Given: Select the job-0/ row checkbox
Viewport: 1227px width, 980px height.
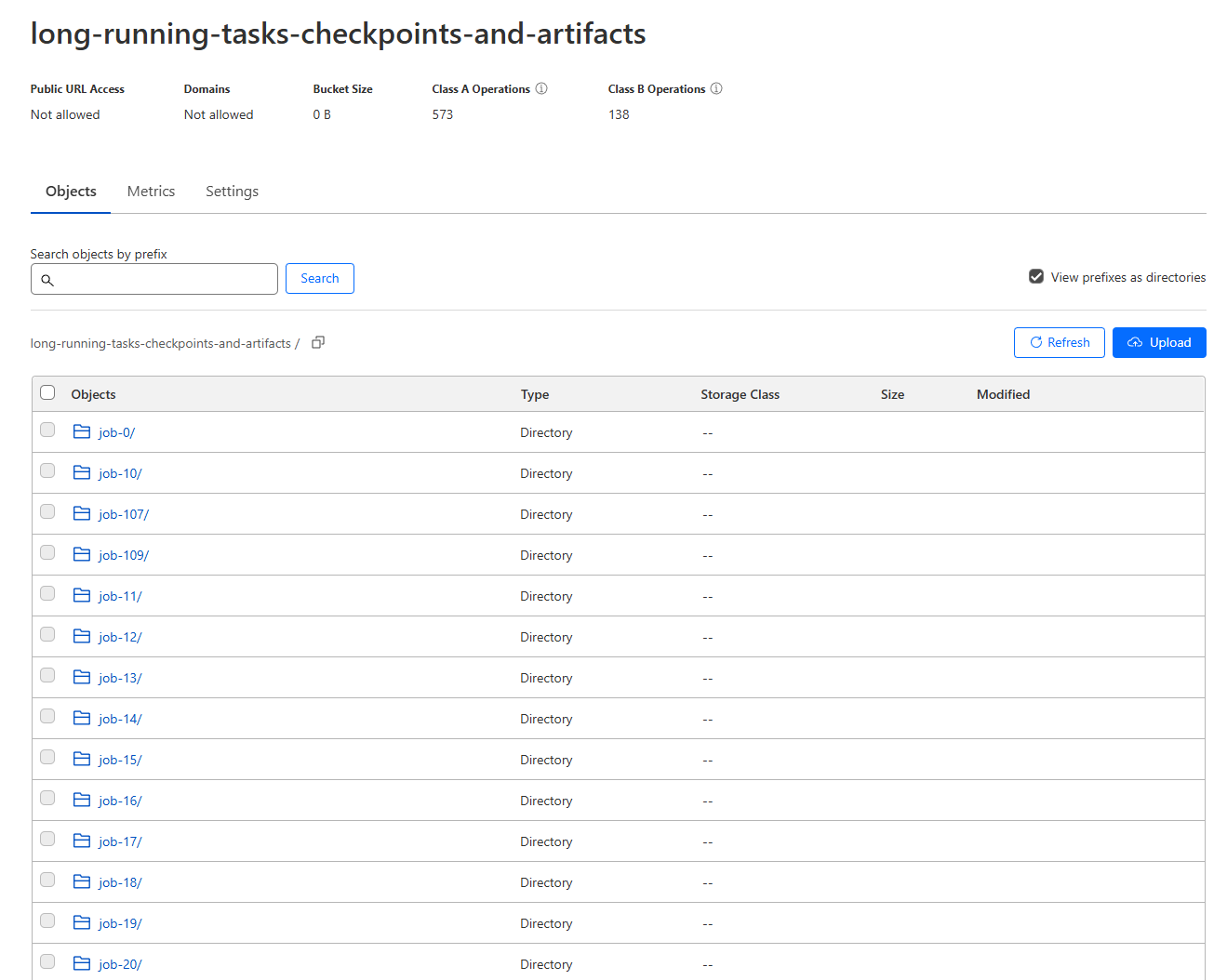Looking at the screenshot, I should (47, 430).
